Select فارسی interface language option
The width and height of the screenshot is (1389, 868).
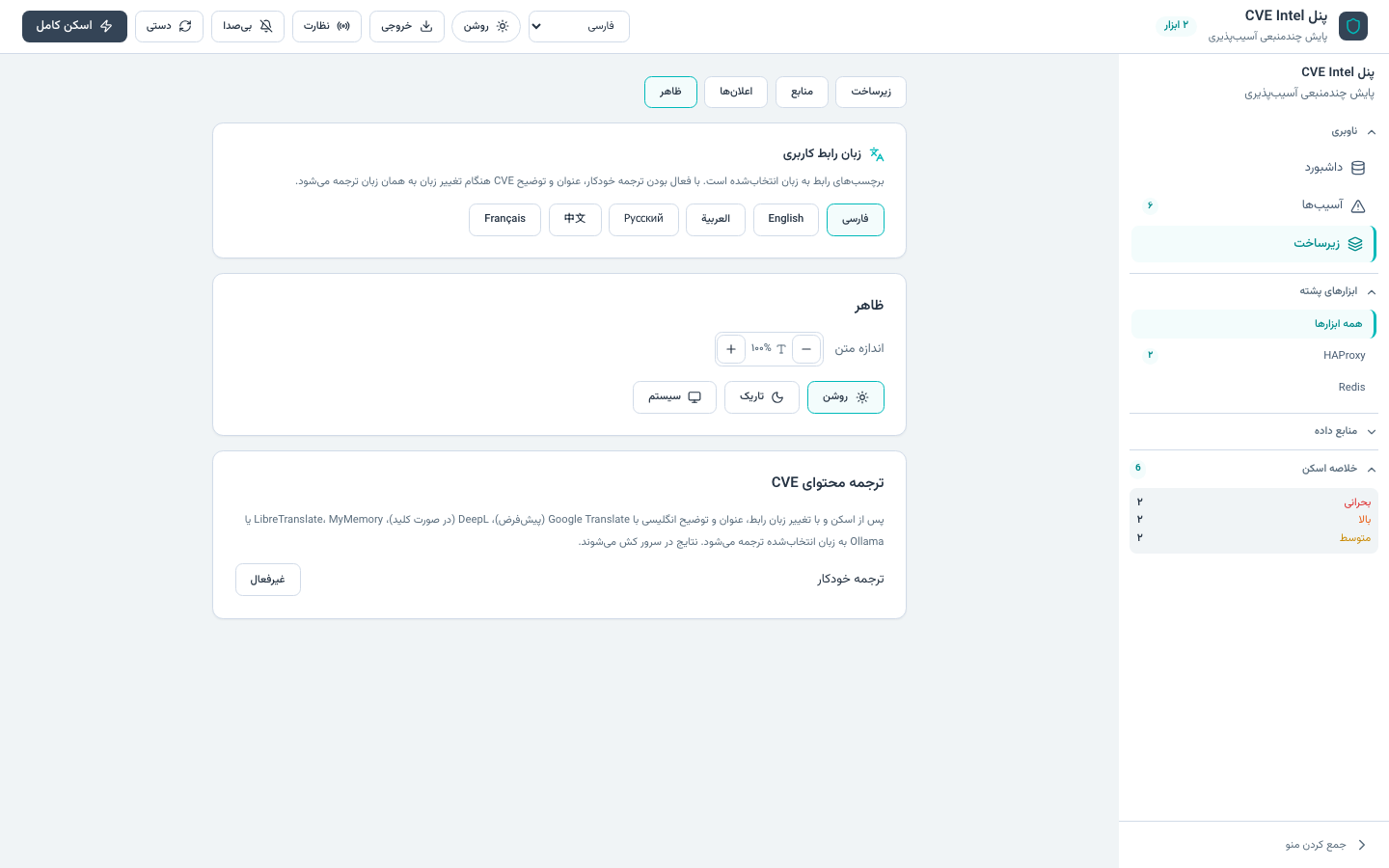click(x=856, y=220)
